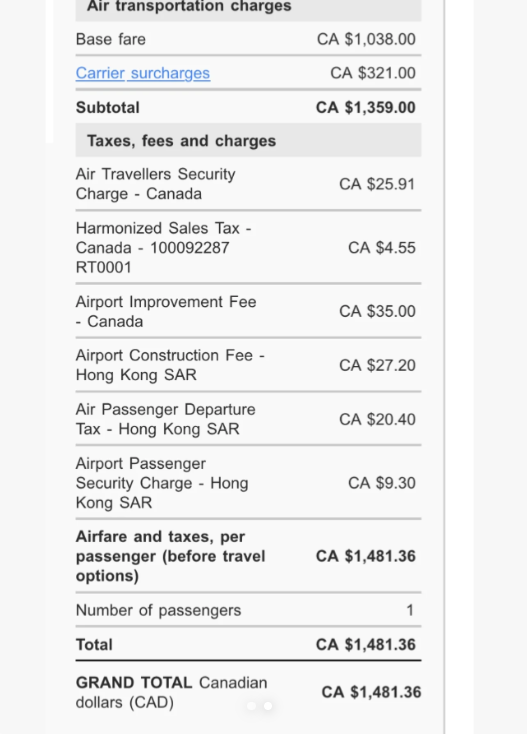
Task: Click the Taxes, fees and charges header
Action: 249,140
